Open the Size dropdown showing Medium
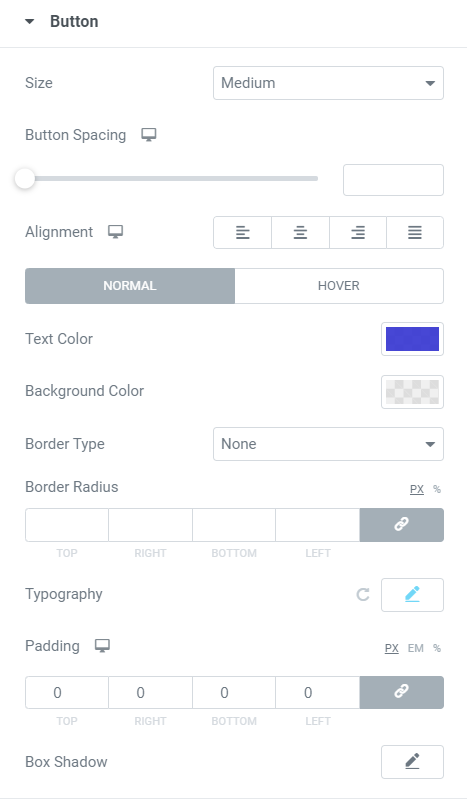 (x=328, y=83)
